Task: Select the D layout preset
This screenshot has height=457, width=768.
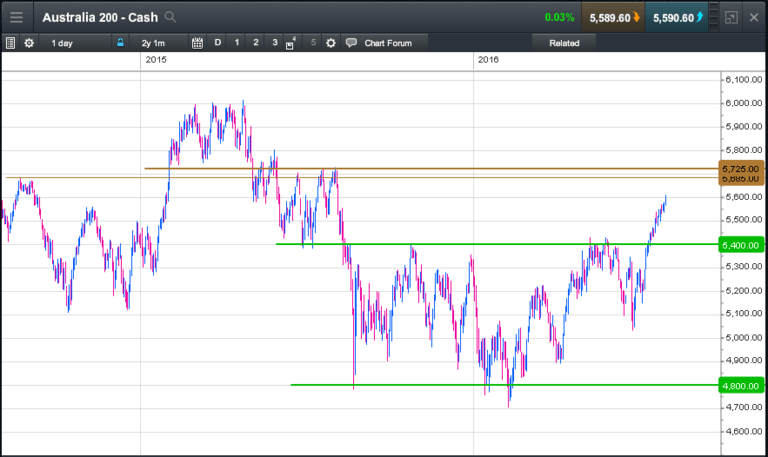Action: tap(217, 43)
